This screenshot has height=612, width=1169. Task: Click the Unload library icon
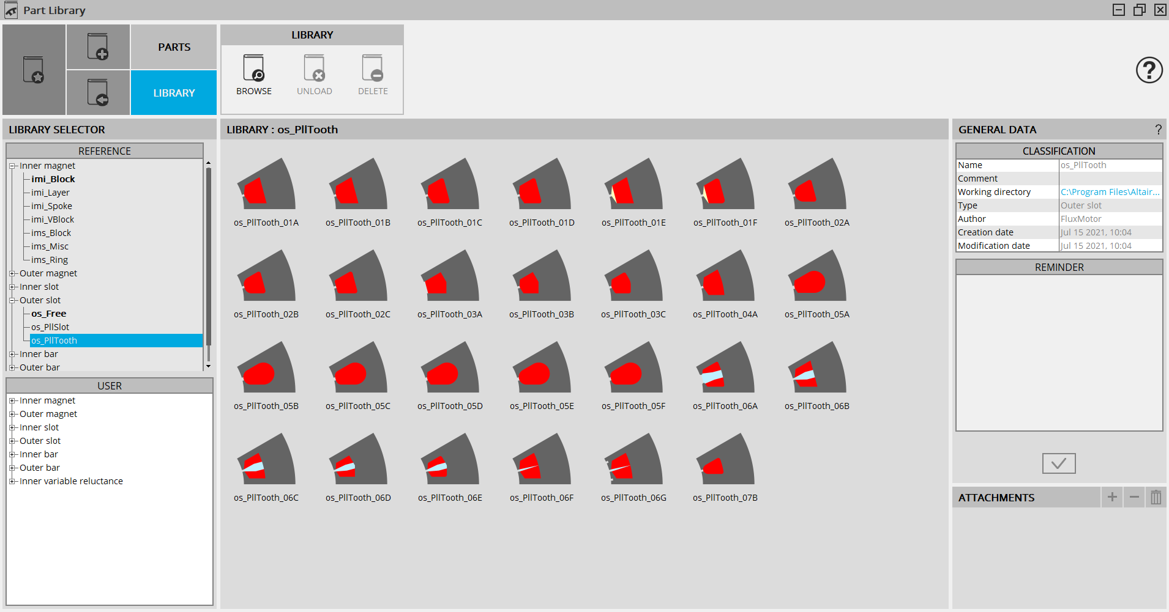pyautogui.click(x=314, y=70)
